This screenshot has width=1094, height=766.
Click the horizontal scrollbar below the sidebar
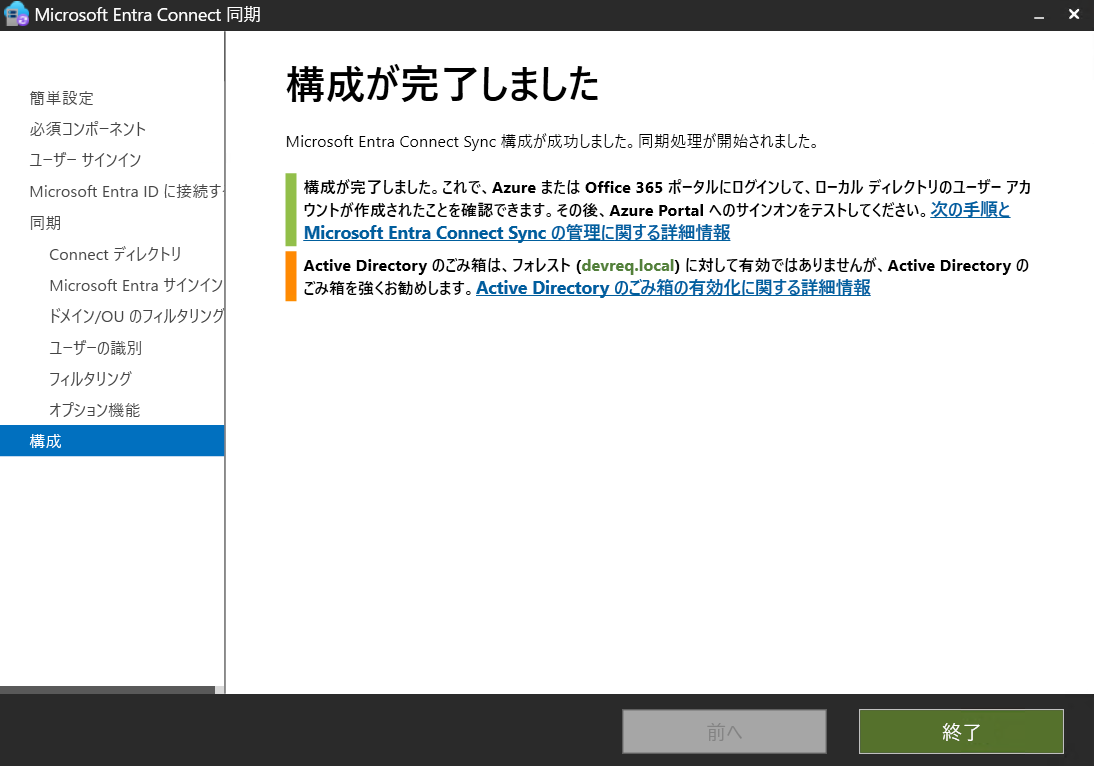pyautogui.click(x=105, y=692)
